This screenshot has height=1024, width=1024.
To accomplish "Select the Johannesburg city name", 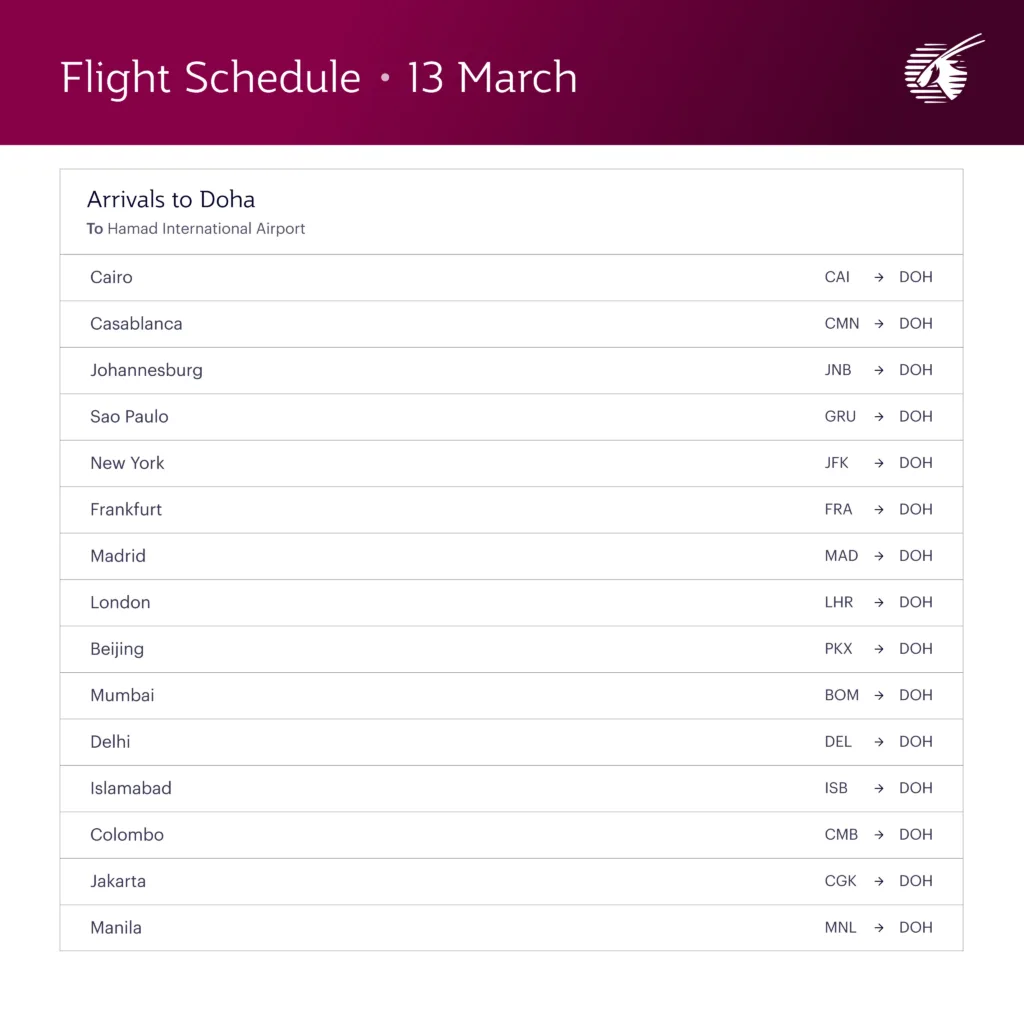I will pos(146,370).
